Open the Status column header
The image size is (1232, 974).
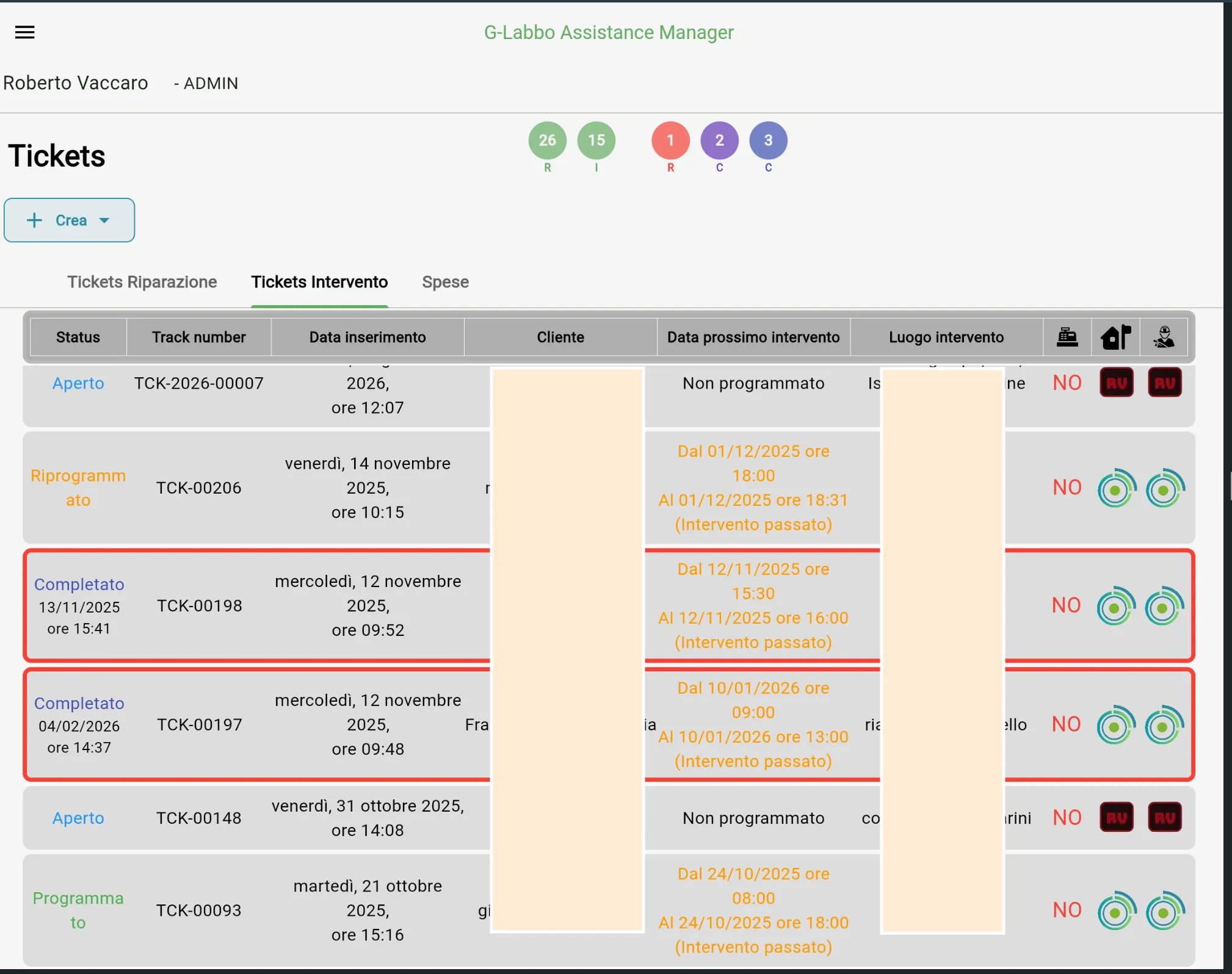(78, 337)
